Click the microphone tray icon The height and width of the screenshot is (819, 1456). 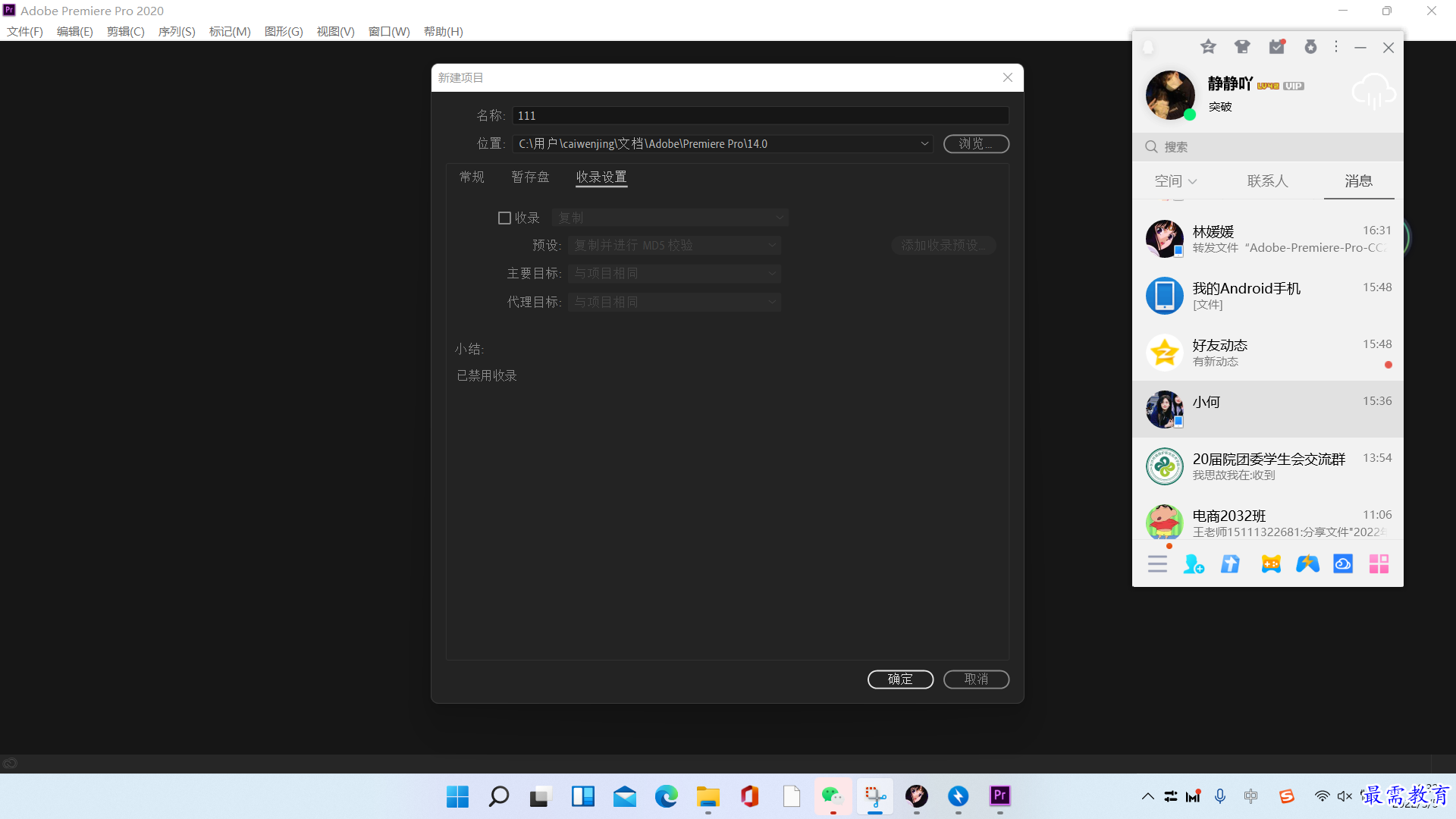tap(1219, 796)
